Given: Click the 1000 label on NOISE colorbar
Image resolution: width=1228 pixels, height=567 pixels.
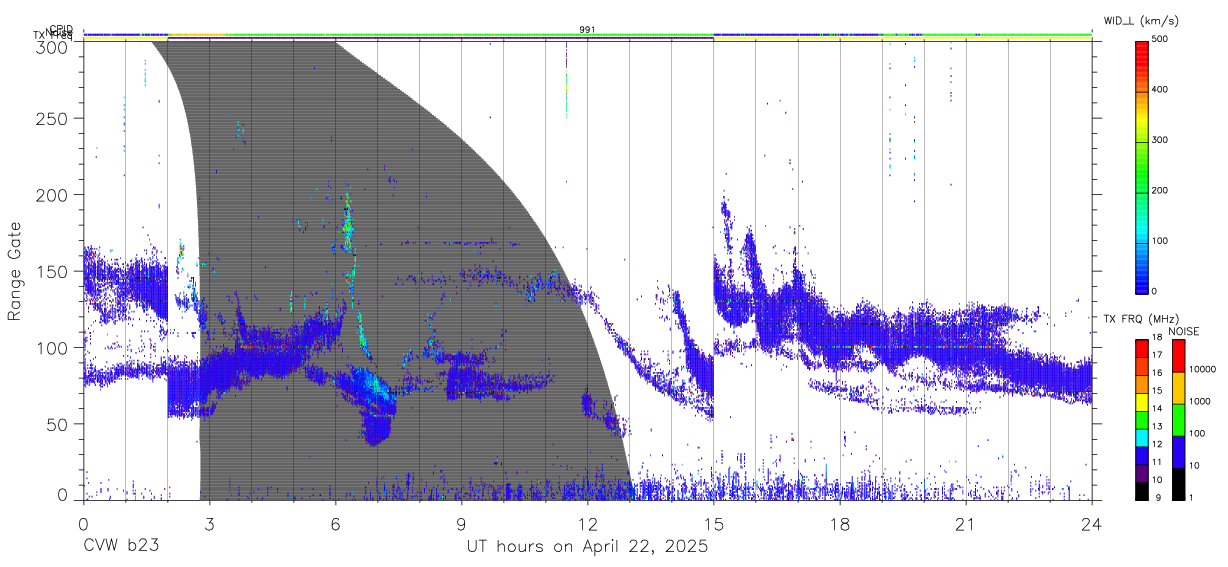Looking at the screenshot, I should point(1199,402).
